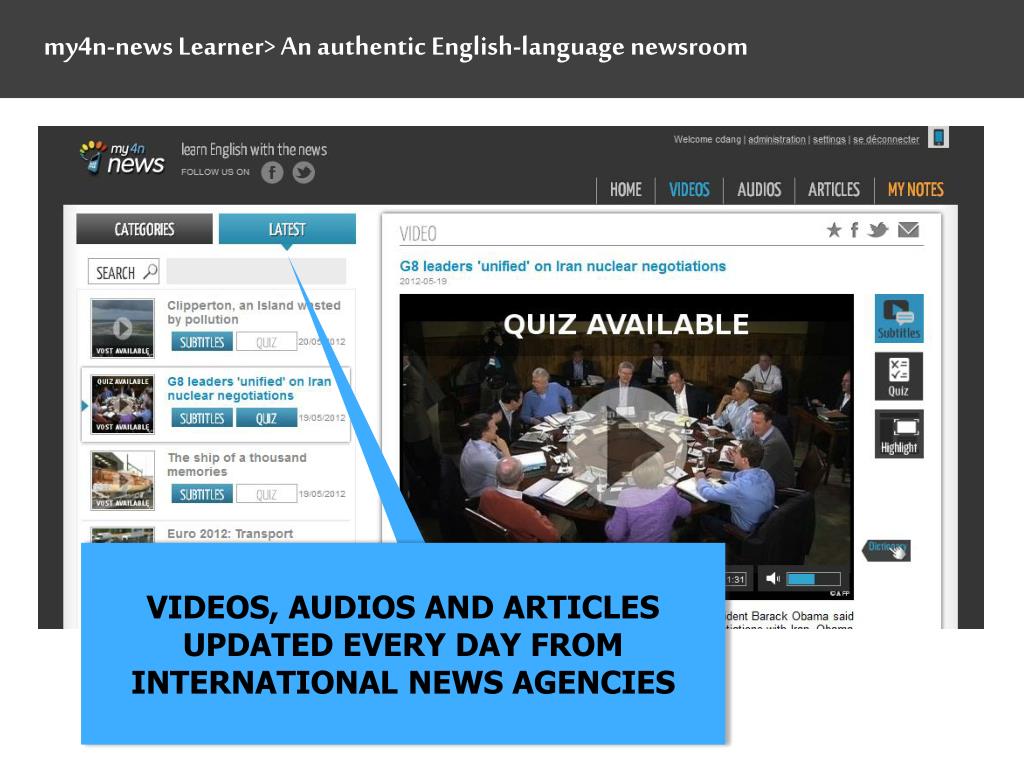Open the administration link

tap(776, 140)
